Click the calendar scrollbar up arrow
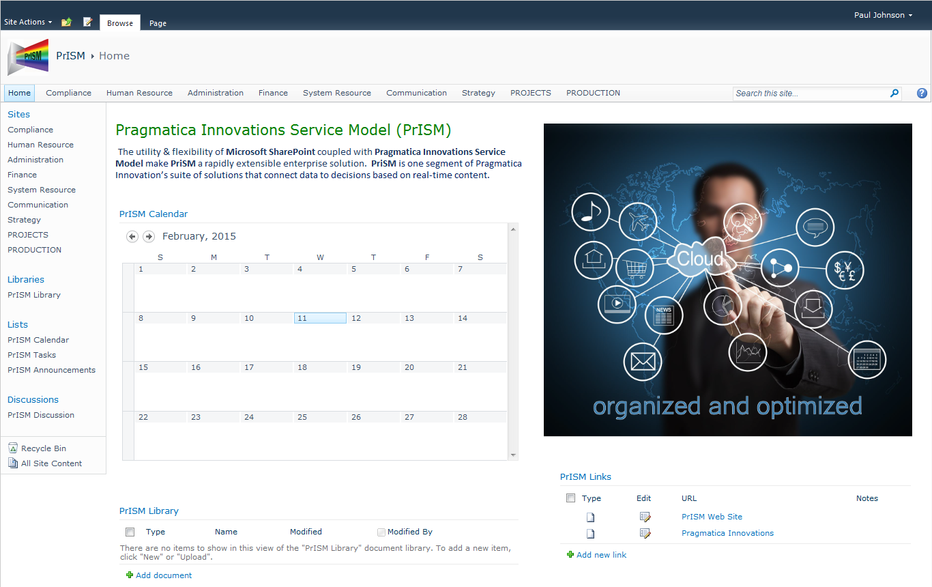 tap(513, 229)
